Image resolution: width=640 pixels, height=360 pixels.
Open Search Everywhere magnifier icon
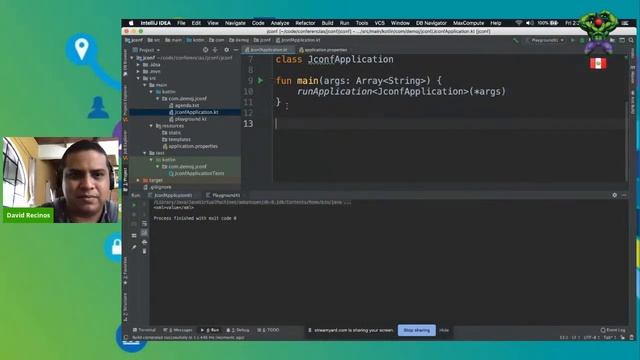(x=631, y=40)
